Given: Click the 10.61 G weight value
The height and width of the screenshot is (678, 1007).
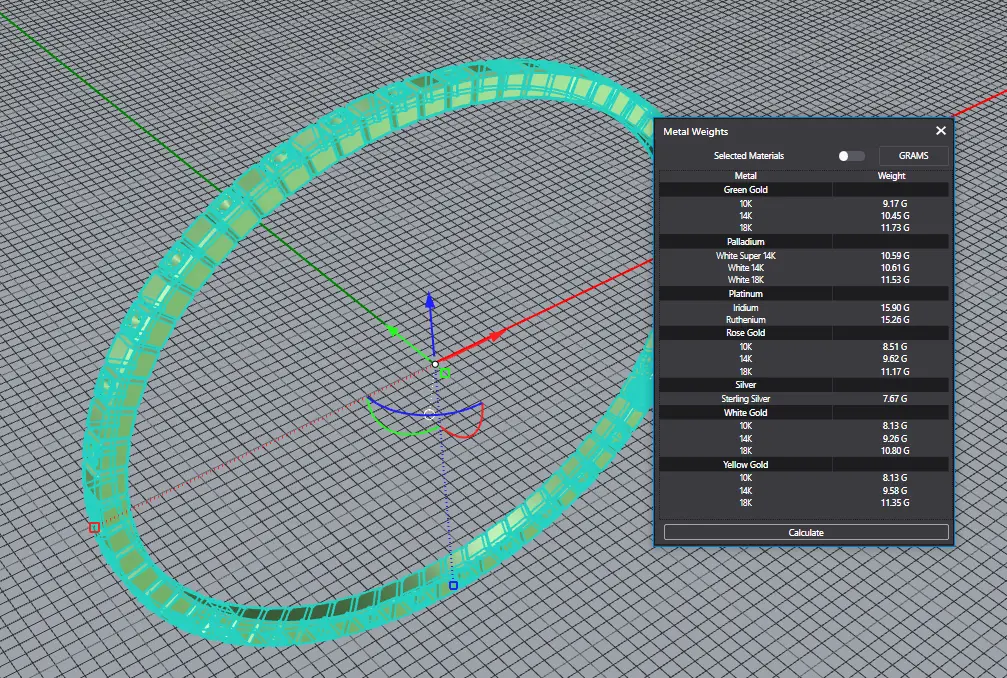Looking at the screenshot, I should point(895,268).
